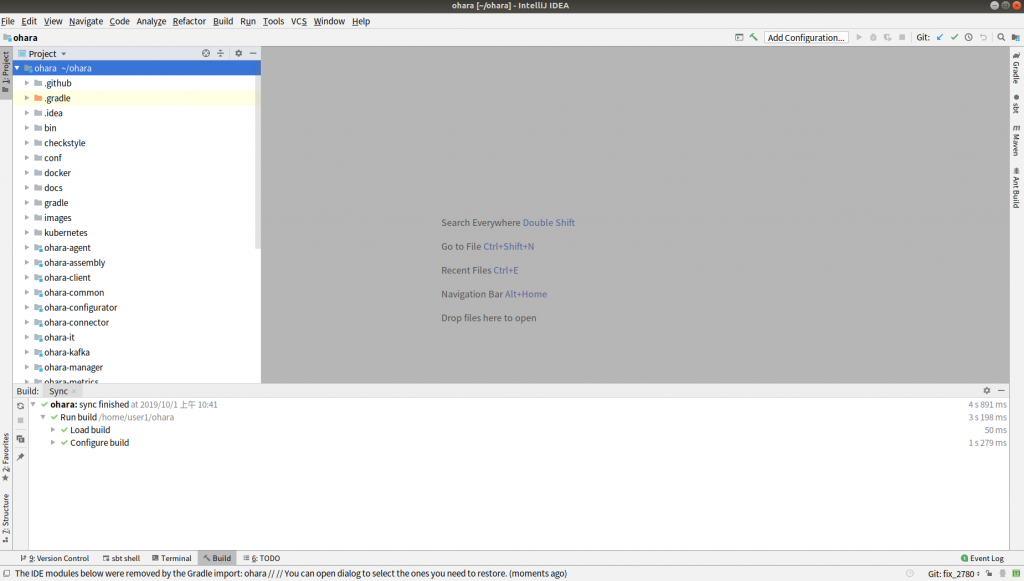Click the Hector inspector icon in status bar
The height and width of the screenshot is (581, 1024).
1002,574
